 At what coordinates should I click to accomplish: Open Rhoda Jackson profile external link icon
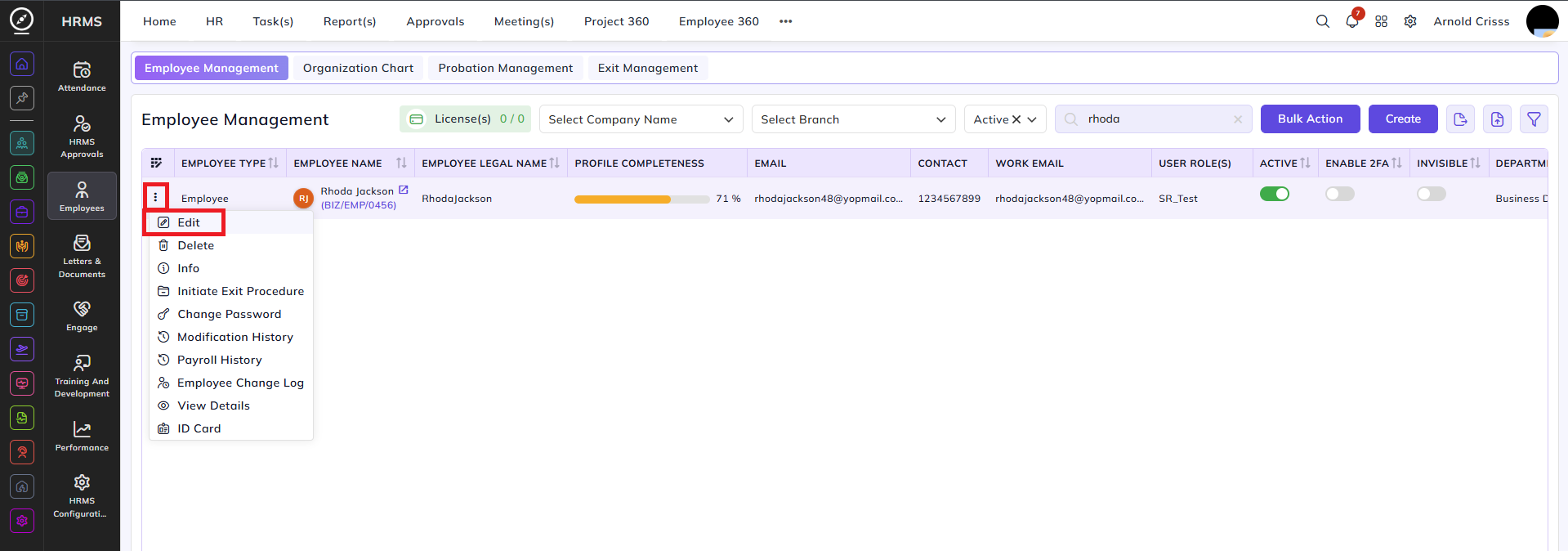pos(403,190)
